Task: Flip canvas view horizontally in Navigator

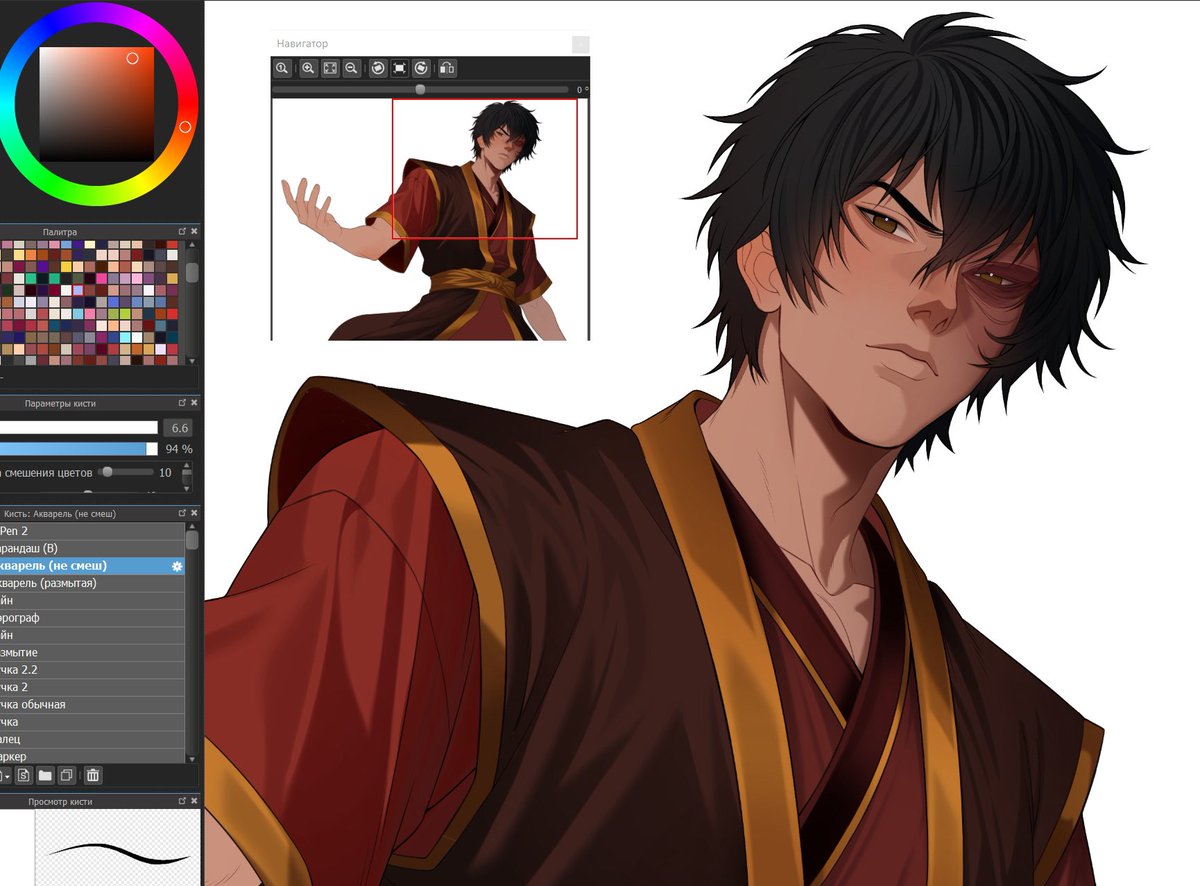Action: point(447,68)
